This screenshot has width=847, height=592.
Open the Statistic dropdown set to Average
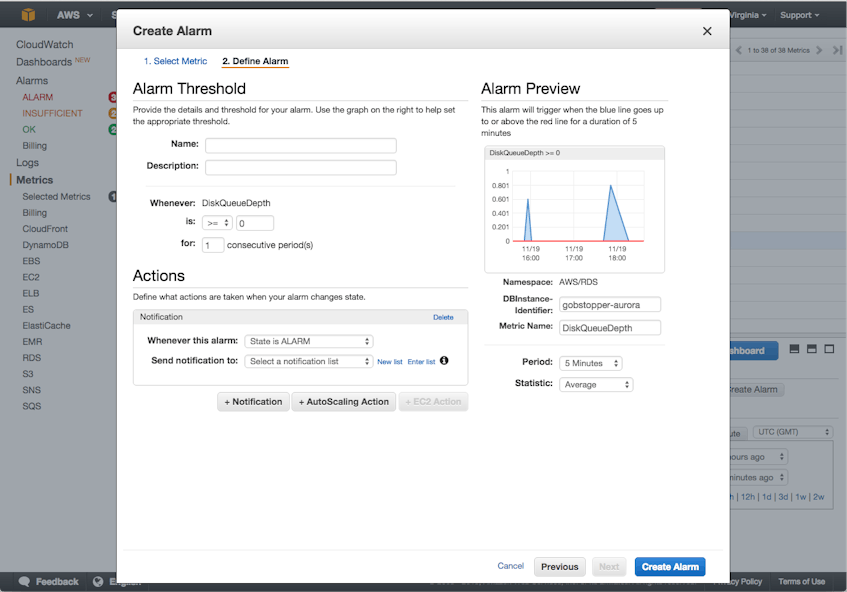click(x=596, y=384)
